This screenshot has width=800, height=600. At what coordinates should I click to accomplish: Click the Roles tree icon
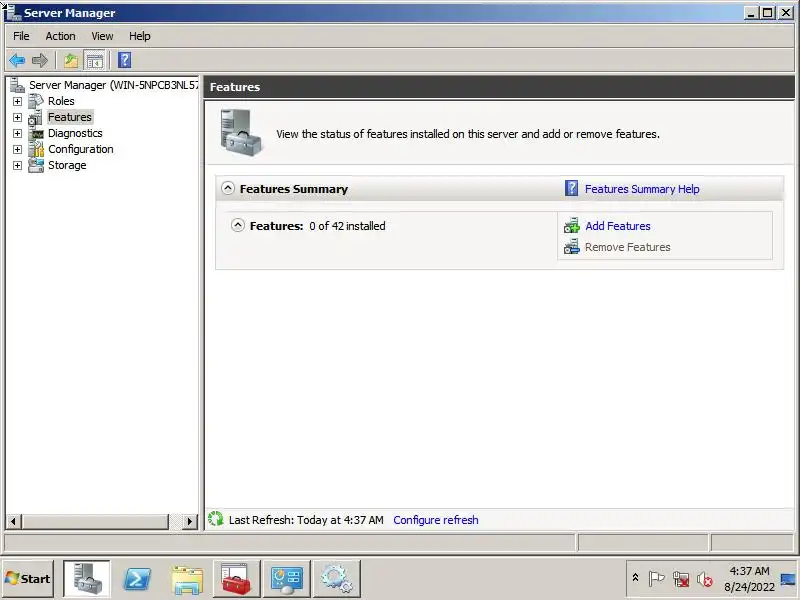pos(36,101)
